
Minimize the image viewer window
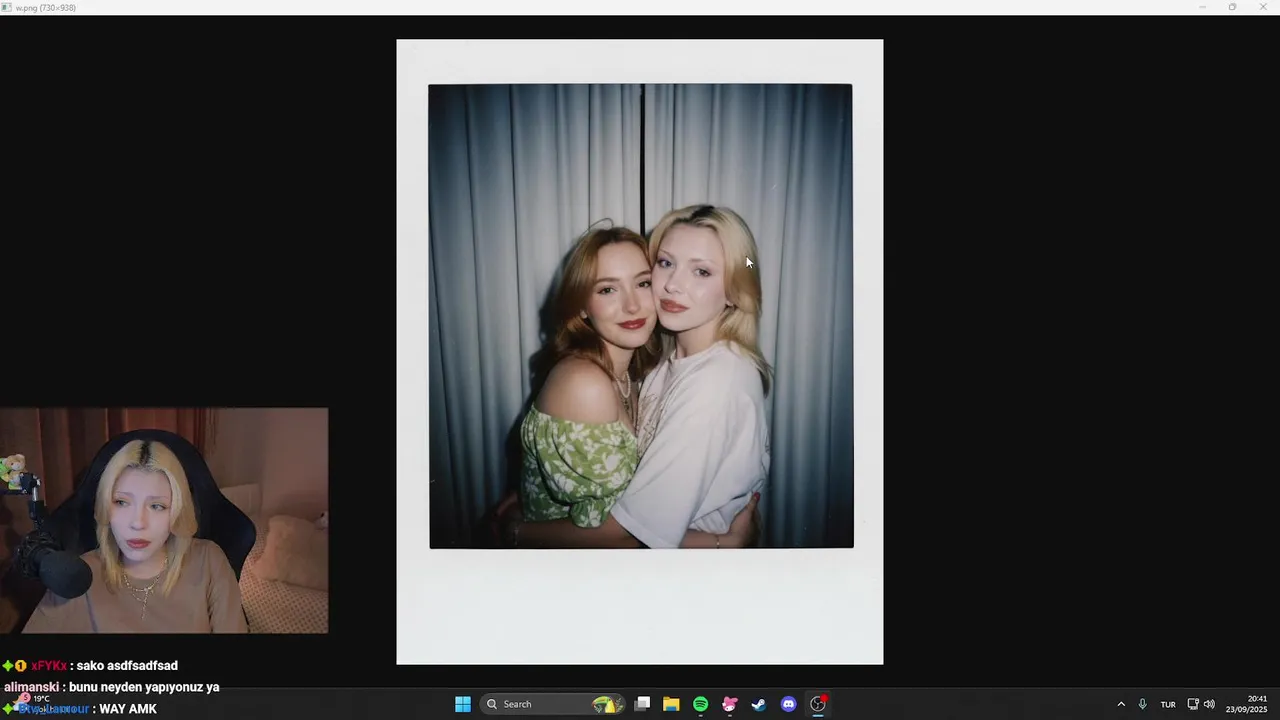[x=1202, y=7]
